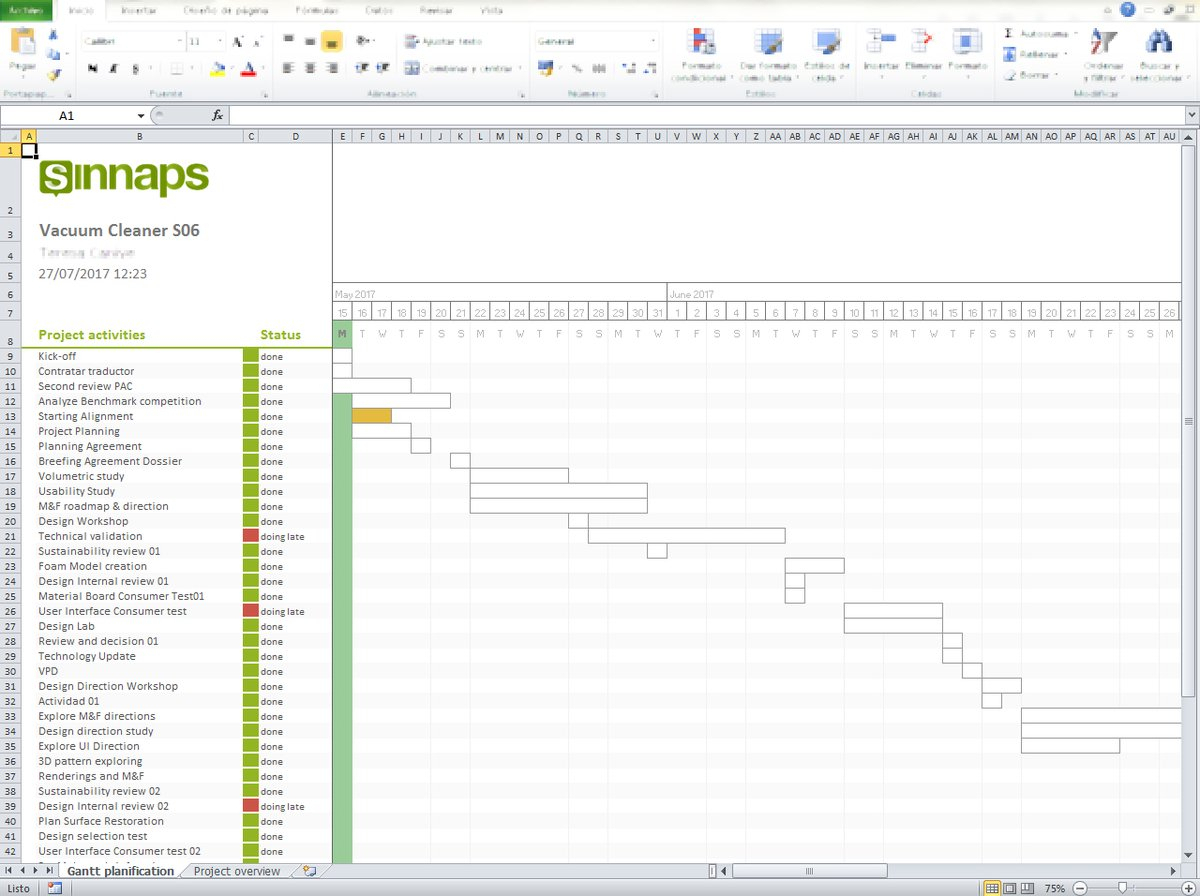The width and height of the screenshot is (1200, 896).
Task: Click the zoom slider handle in status bar
Action: [x=1123, y=888]
